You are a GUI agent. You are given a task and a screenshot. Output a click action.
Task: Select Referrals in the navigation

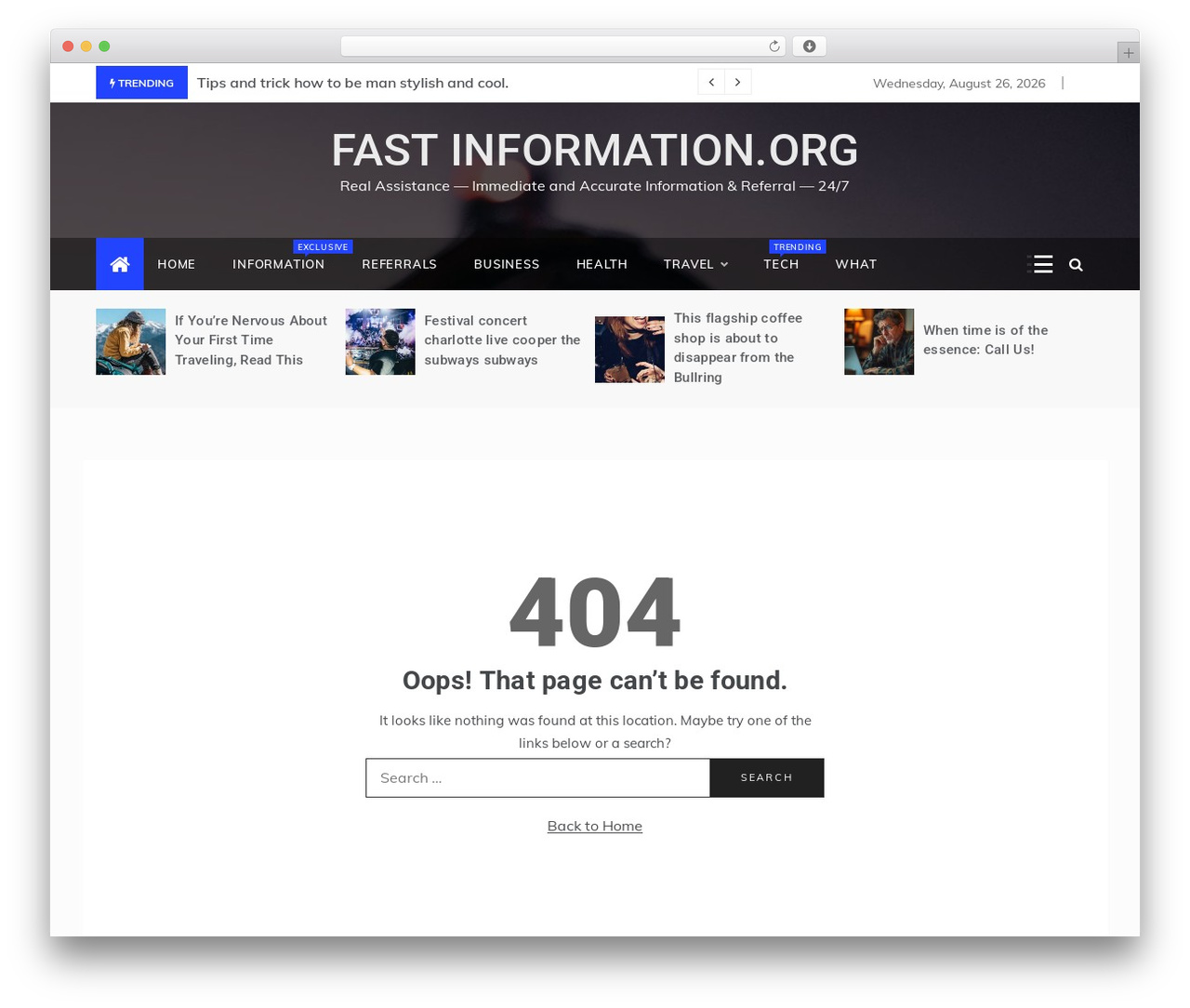click(400, 264)
